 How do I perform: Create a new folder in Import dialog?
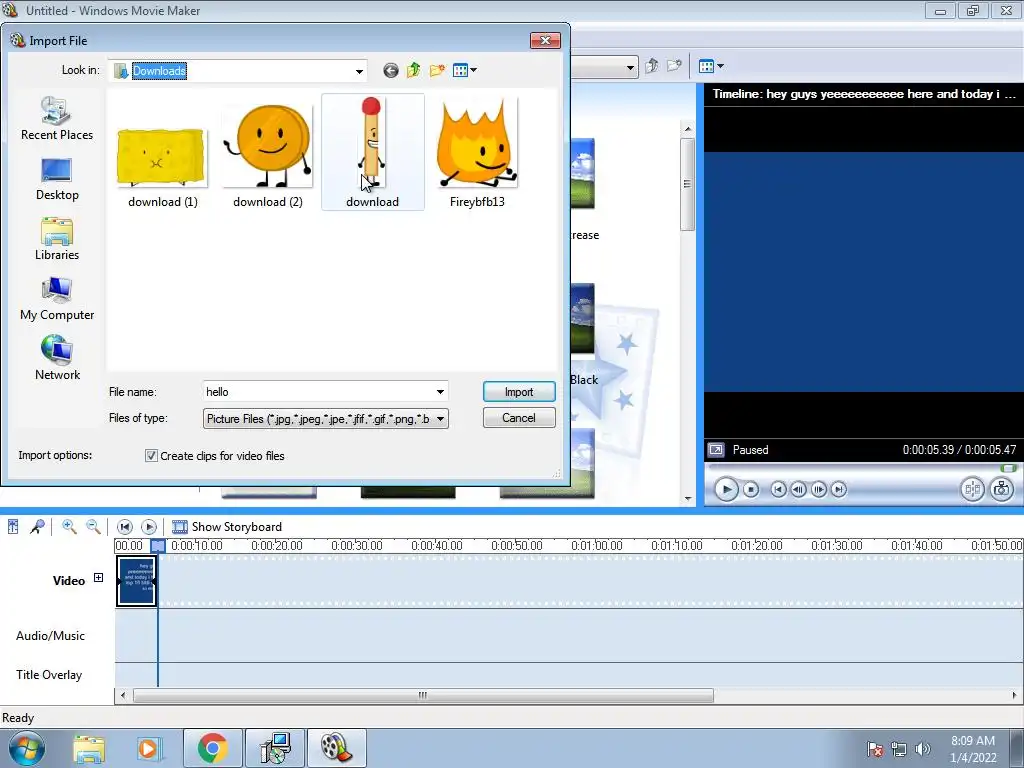[x=437, y=70]
